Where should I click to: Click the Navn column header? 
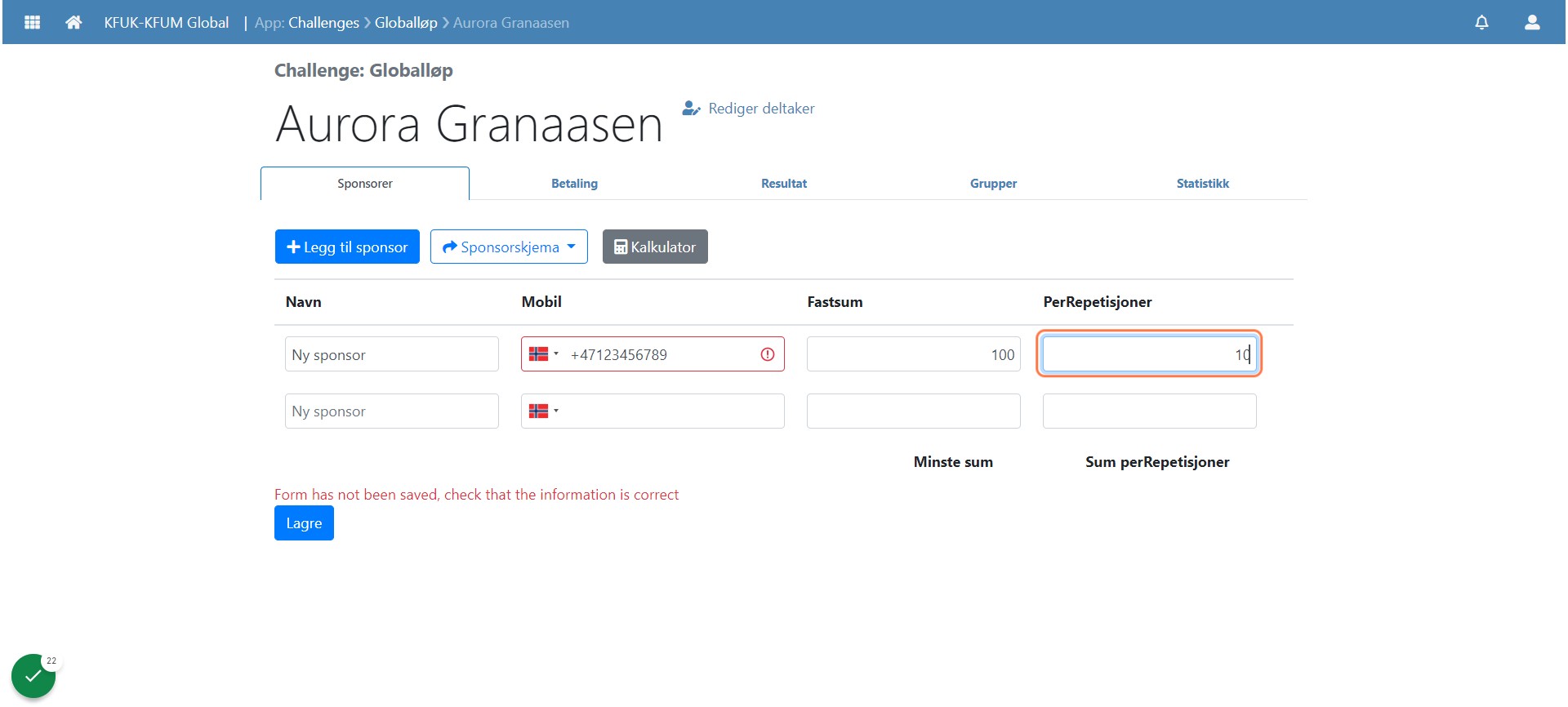point(304,302)
